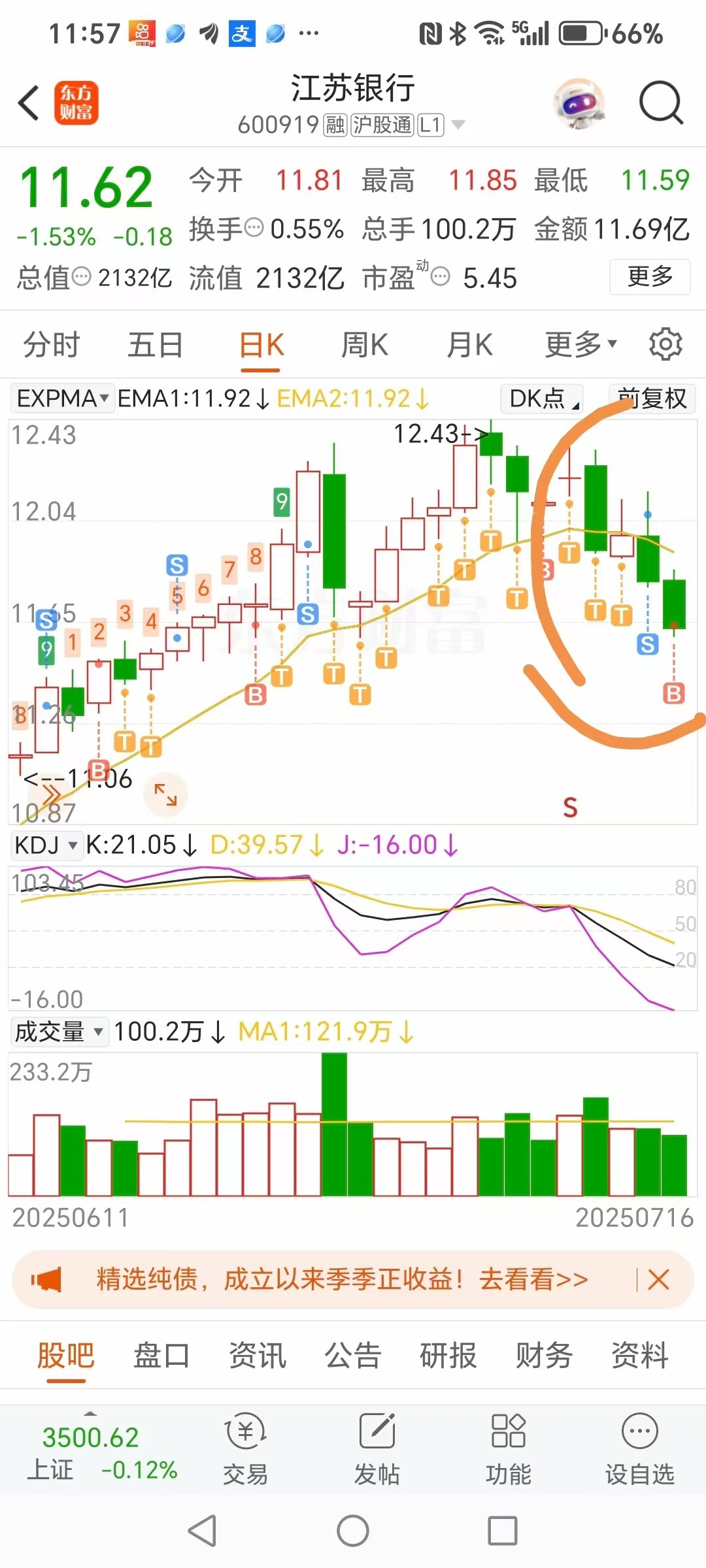The height and width of the screenshot is (1568, 706).
Task: Tap the double chevron at chart left
Action: [50, 795]
